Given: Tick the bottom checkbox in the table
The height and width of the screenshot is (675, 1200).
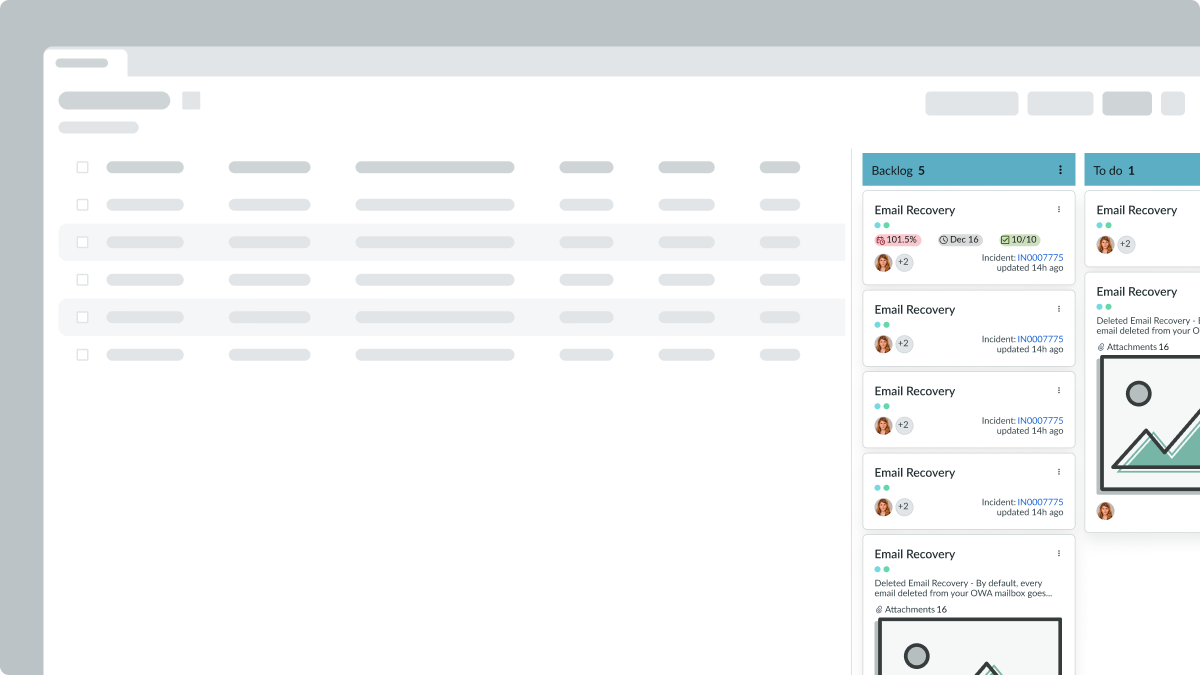Looking at the screenshot, I should (83, 354).
